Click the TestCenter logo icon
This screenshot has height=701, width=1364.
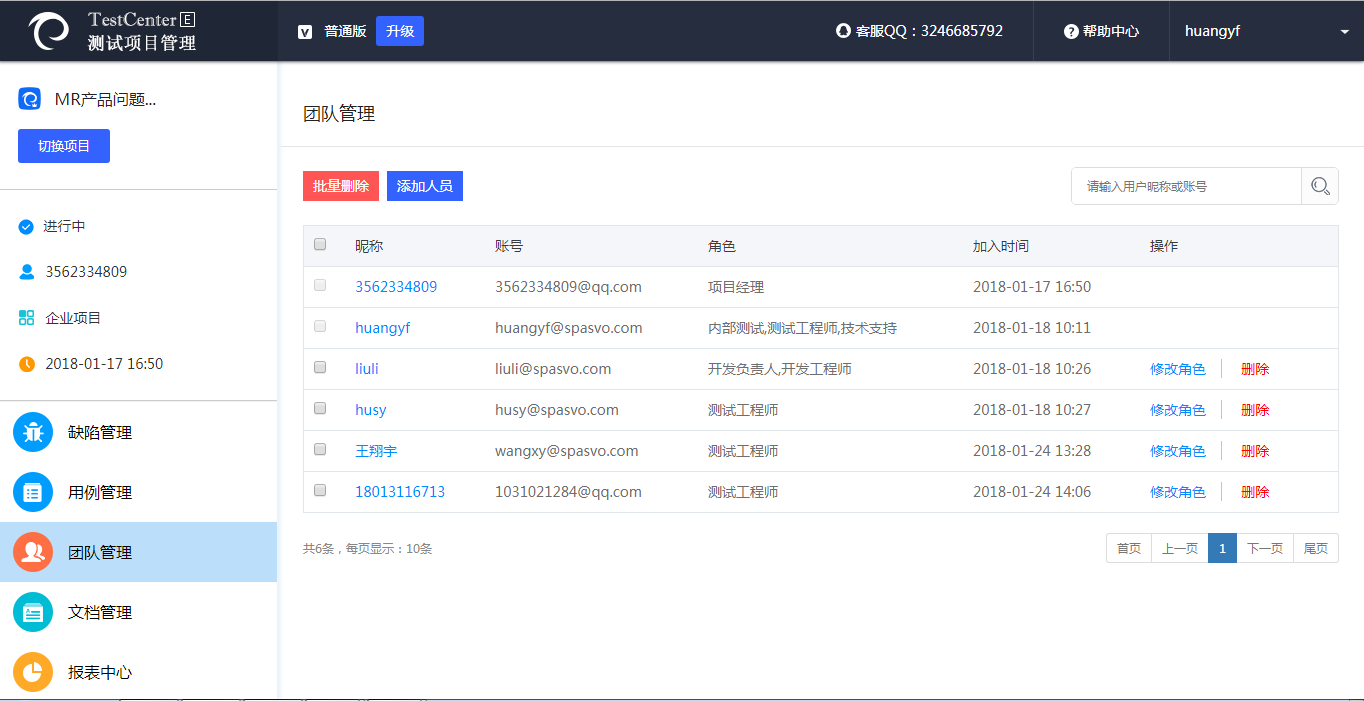(49, 31)
